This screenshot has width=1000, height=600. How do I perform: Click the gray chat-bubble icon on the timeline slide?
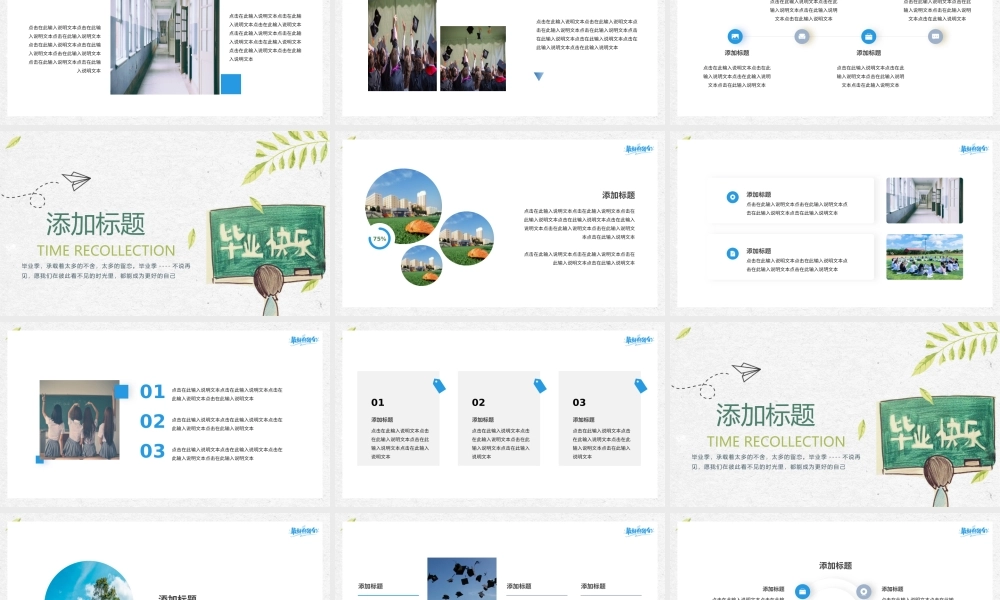coord(935,36)
